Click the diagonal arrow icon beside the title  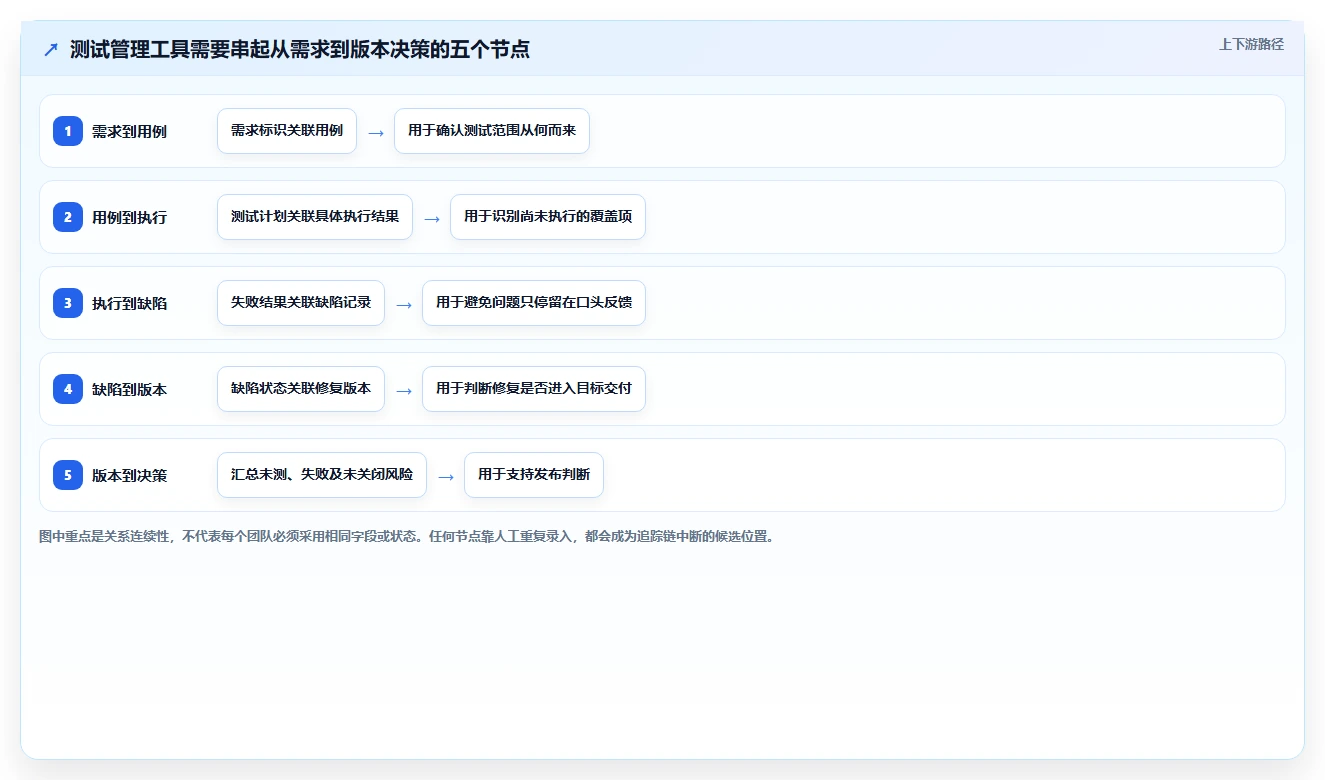pos(51,49)
